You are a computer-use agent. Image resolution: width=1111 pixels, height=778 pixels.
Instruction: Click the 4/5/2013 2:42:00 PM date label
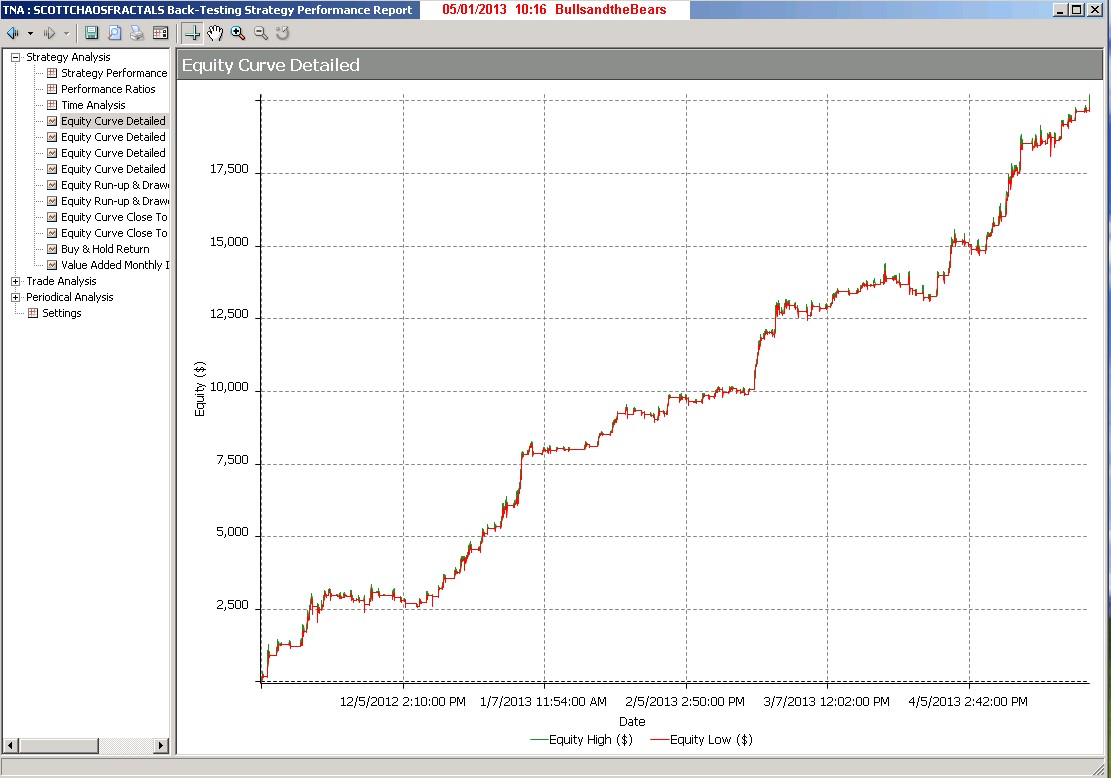pyautogui.click(x=968, y=701)
